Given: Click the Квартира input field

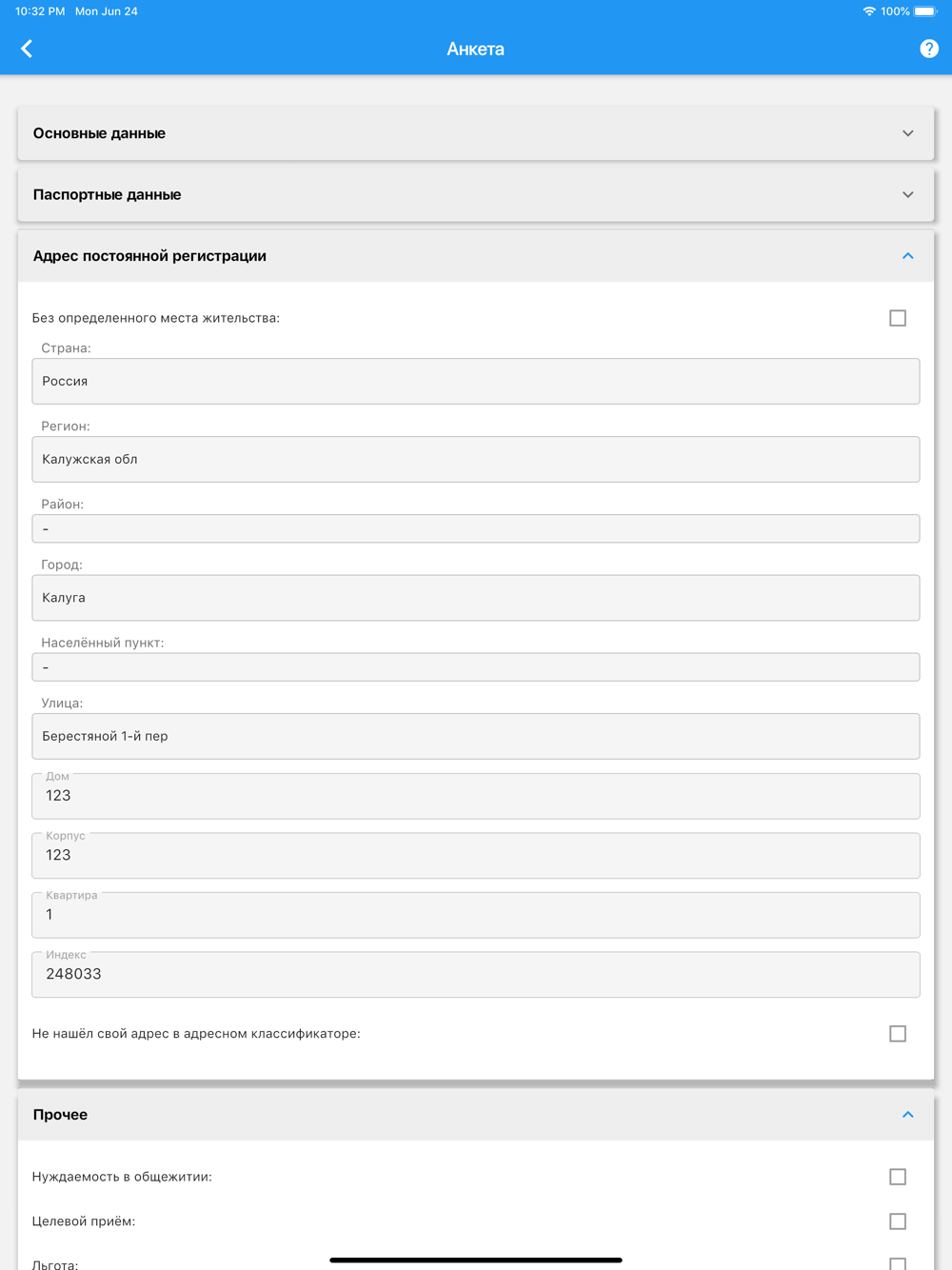Looking at the screenshot, I should pyautogui.click(x=476, y=915).
